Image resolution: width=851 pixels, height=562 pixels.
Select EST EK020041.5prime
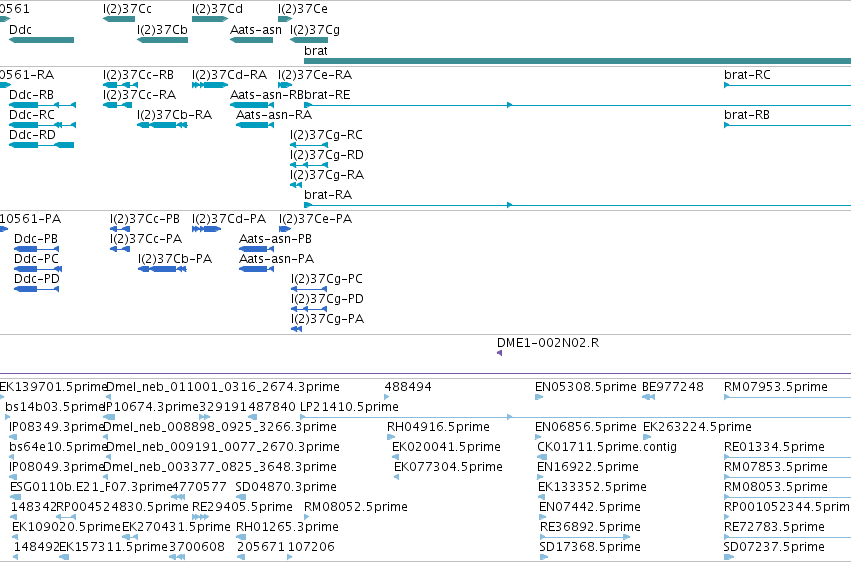point(395,457)
